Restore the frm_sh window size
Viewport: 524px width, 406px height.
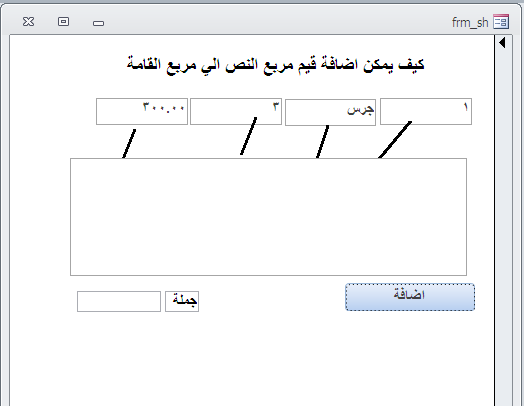pos(63,22)
